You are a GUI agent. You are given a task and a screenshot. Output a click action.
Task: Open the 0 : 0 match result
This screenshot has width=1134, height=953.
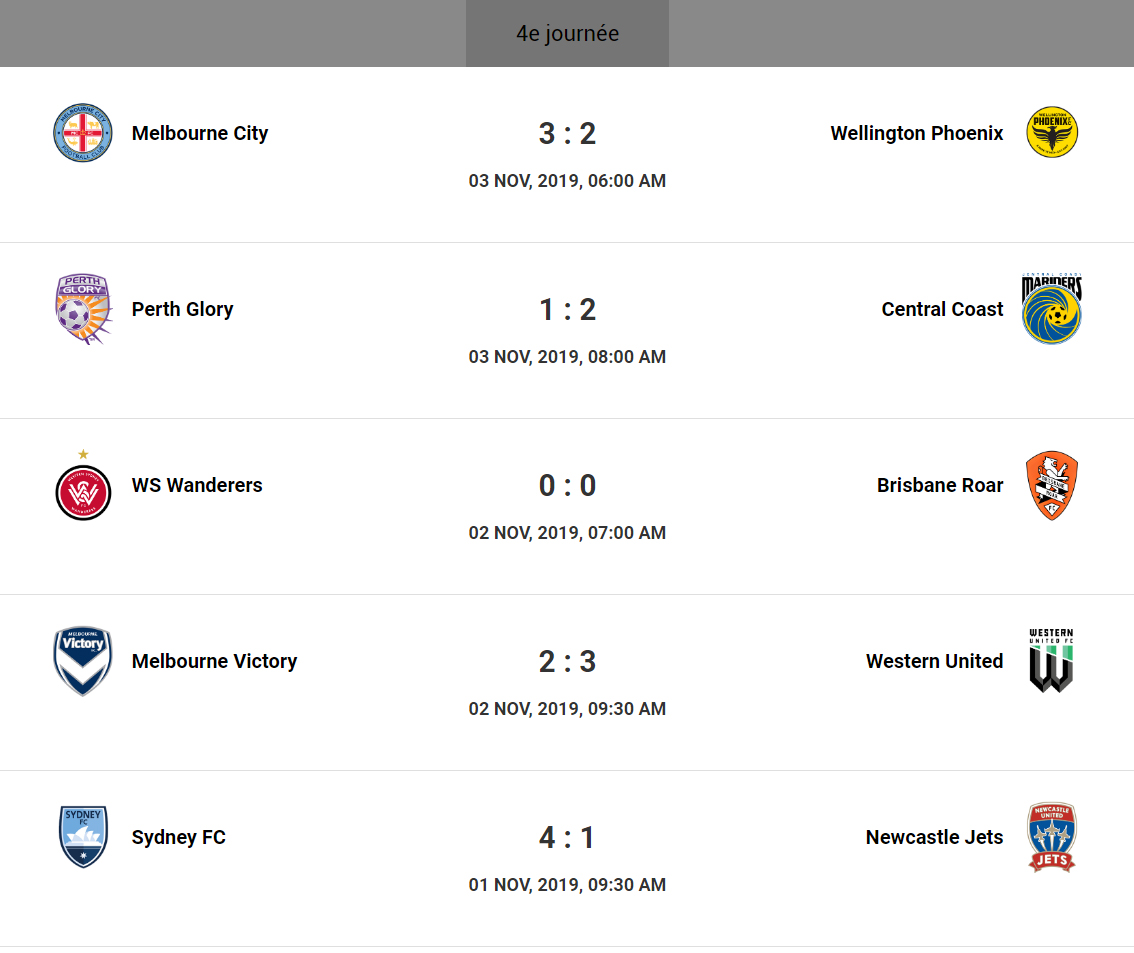click(567, 485)
